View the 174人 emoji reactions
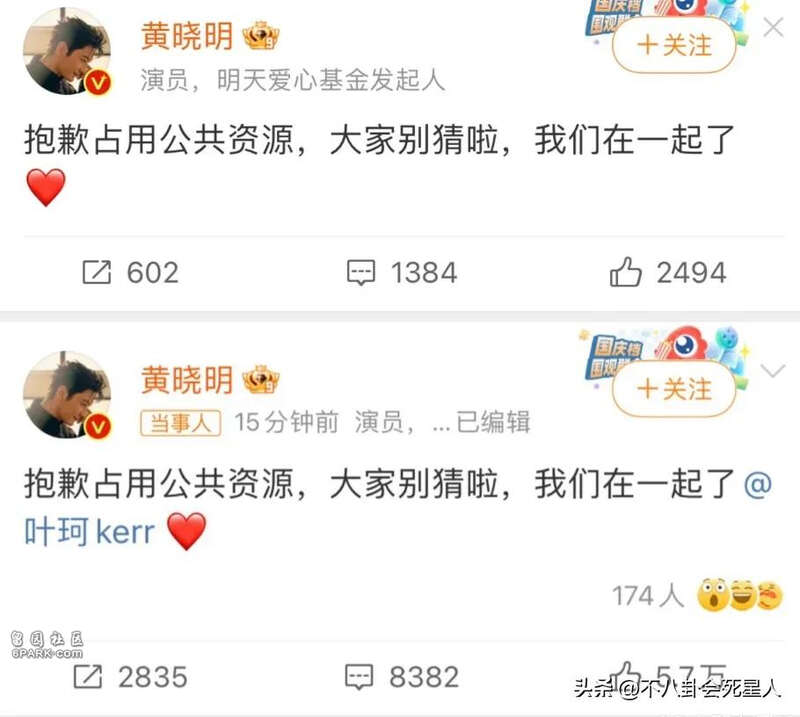Image resolution: width=800 pixels, height=717 pixels. click(x=696, y=596)
